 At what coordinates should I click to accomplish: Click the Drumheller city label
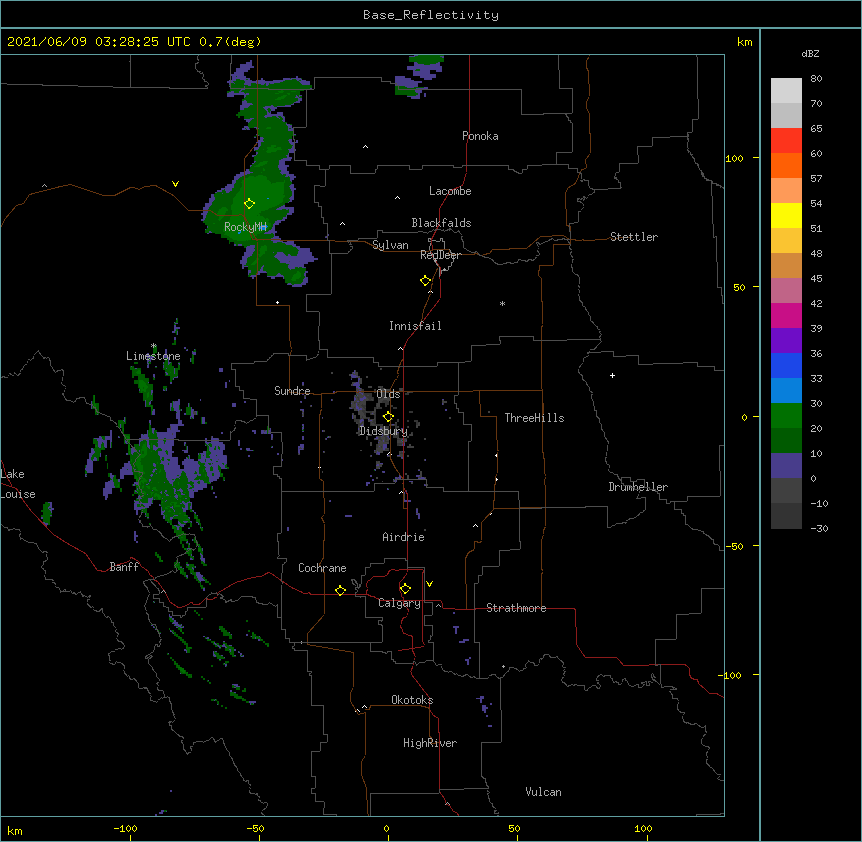[x=638, y=487]
